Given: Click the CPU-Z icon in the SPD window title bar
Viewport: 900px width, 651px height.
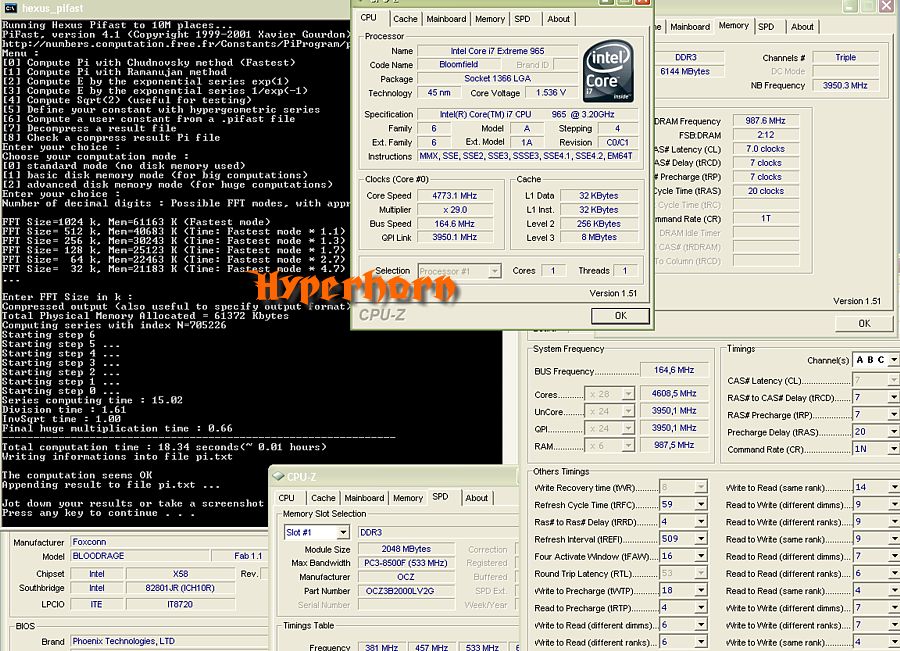Looking at the screenshot, I should pos(278,476).
